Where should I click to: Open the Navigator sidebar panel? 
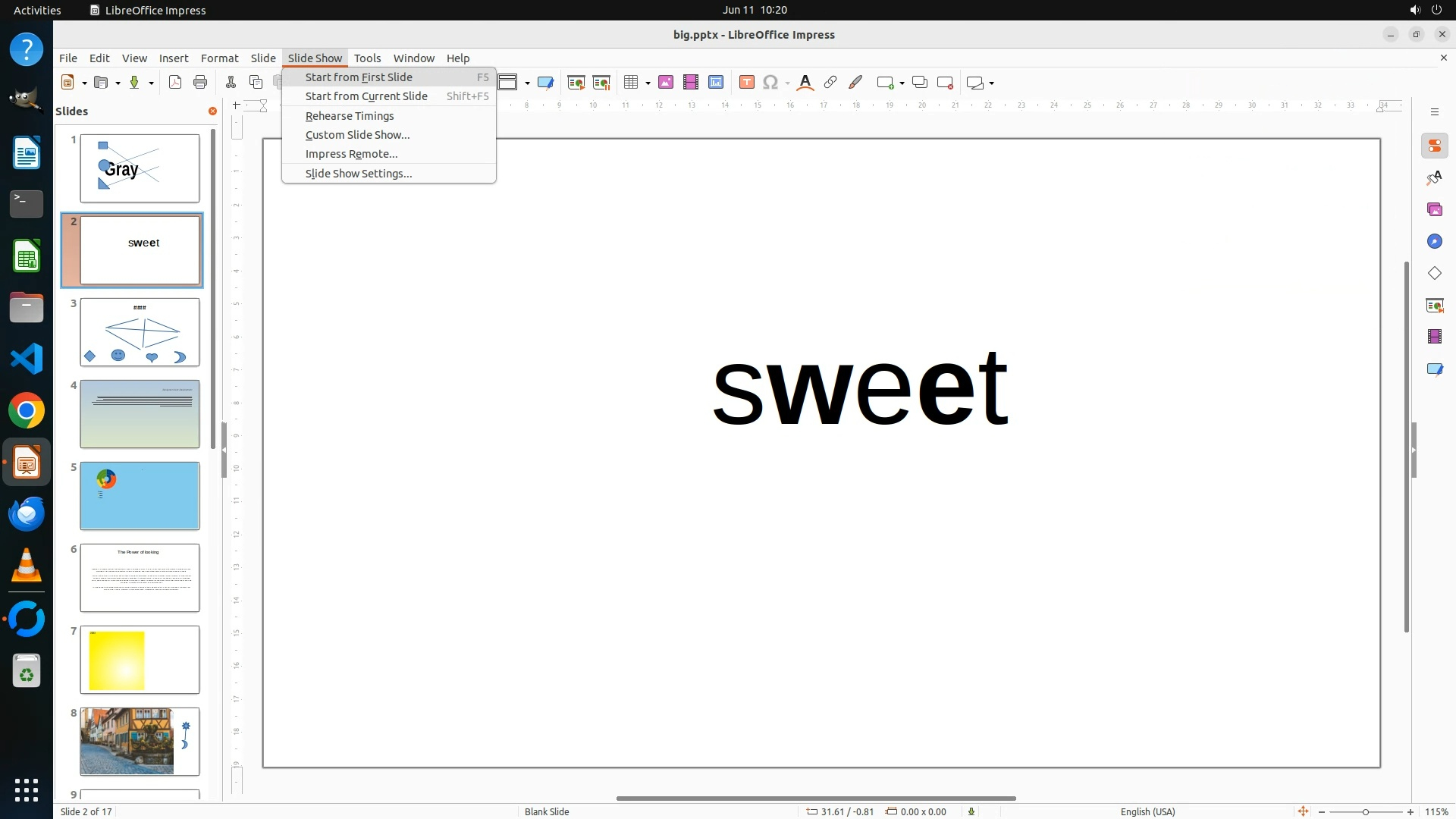(x=1434, y=241)
